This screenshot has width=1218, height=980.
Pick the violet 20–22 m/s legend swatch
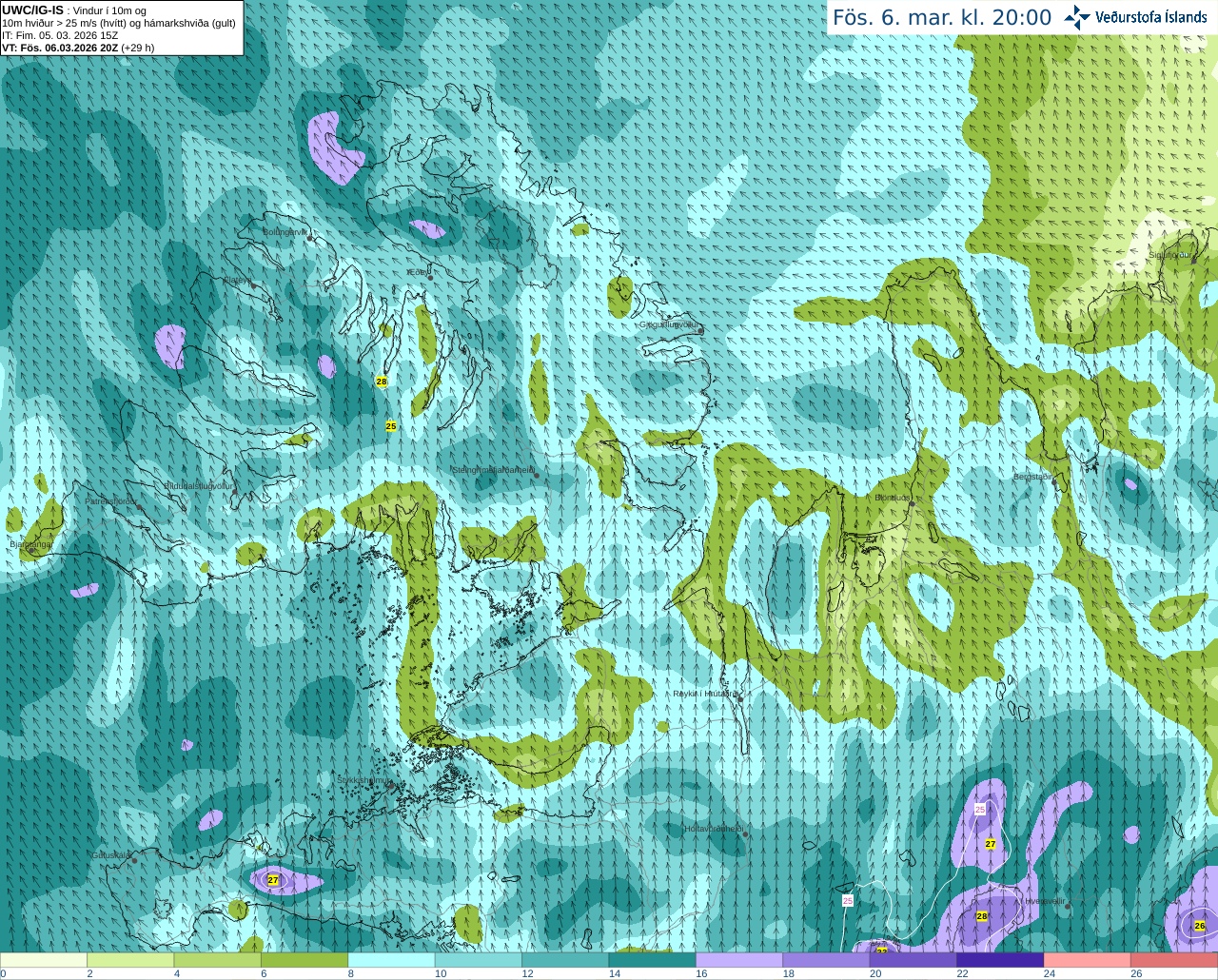click(914, 960)
